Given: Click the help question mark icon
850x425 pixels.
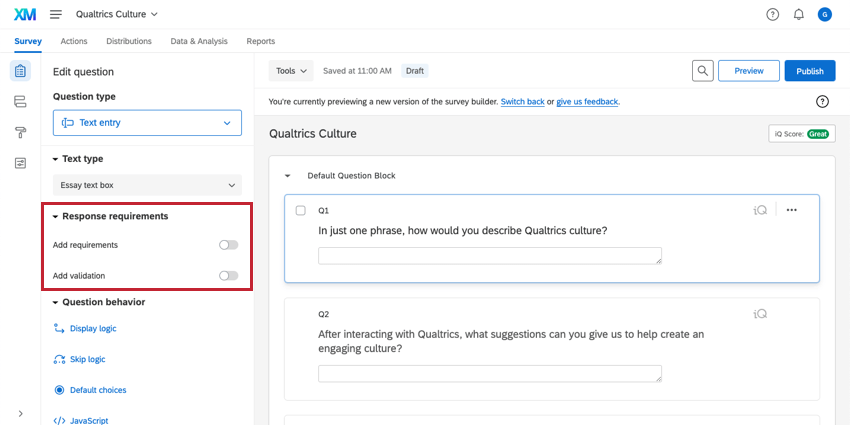Looking at the screenshot, I should pos(772,14).
